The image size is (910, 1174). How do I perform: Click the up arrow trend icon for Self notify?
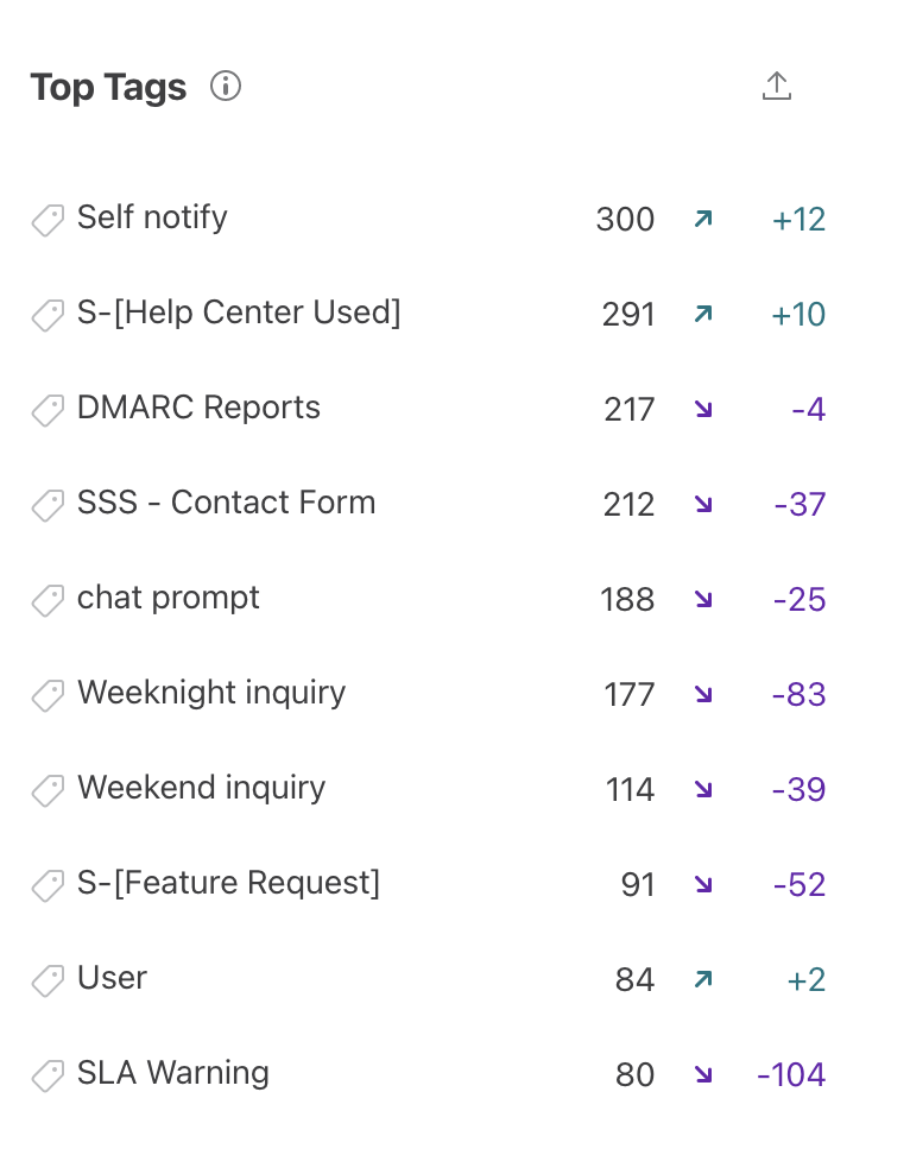pyautogui.click(x=703, y=219)
